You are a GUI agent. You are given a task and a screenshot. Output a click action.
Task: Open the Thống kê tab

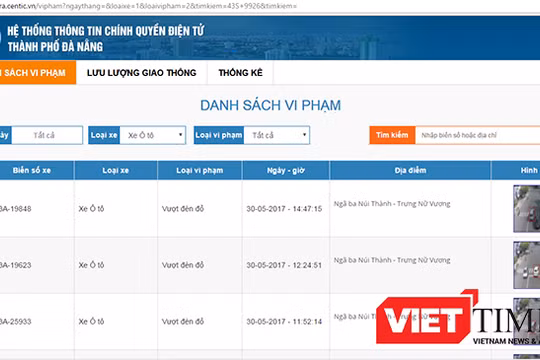click(x=240, y=72)
